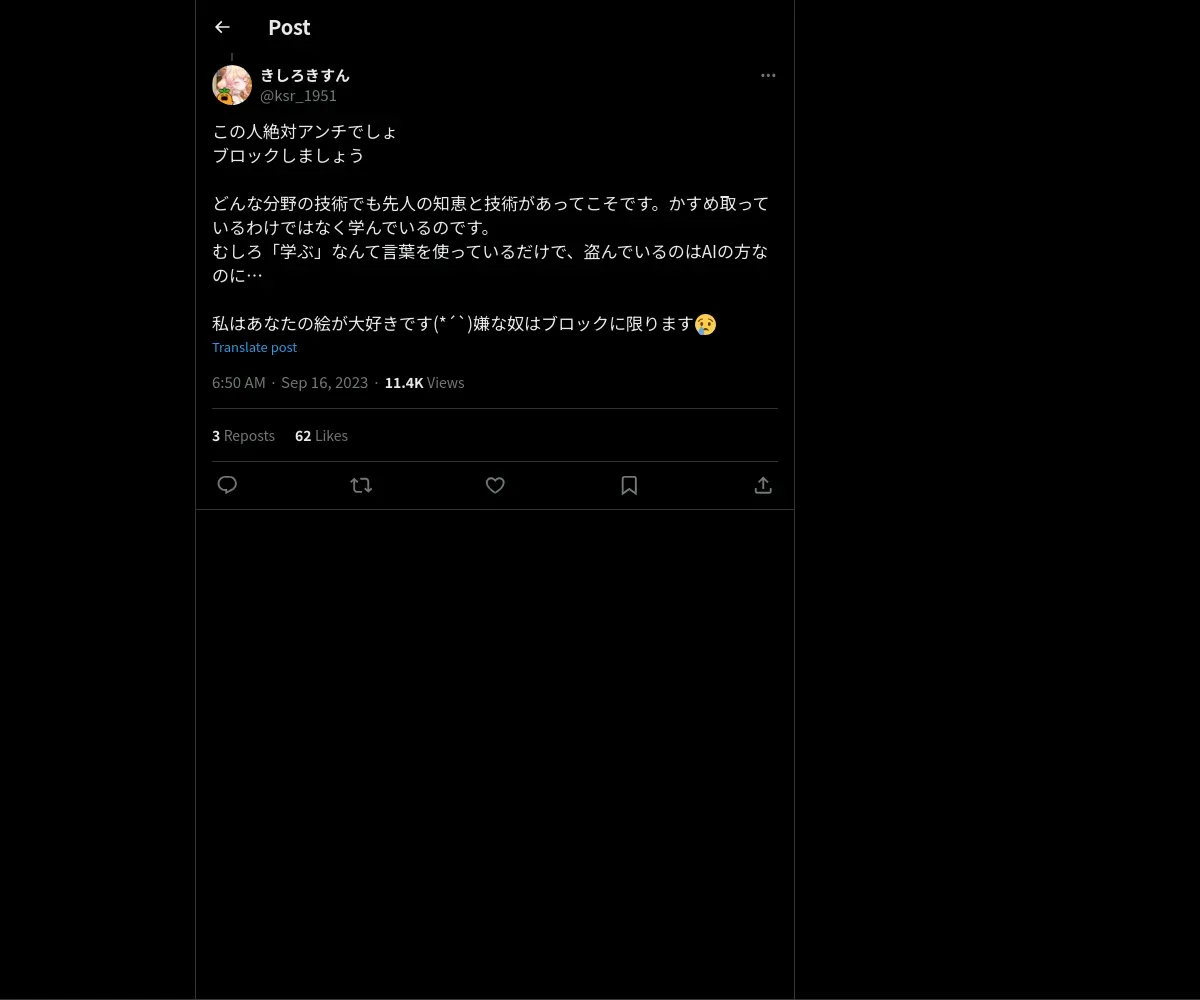This screenshot has height=1000, width=1200.
Task: Open the author's profile picture
Action: 232,85
